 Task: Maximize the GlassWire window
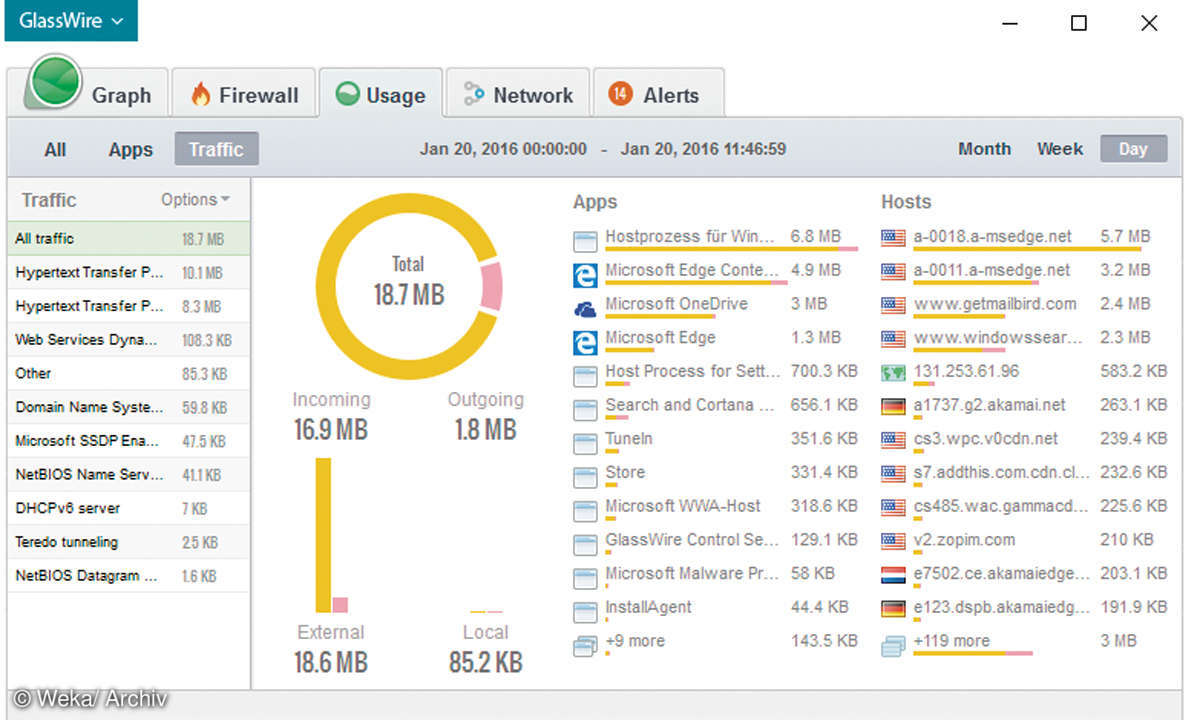click(x=1078, y=23)
